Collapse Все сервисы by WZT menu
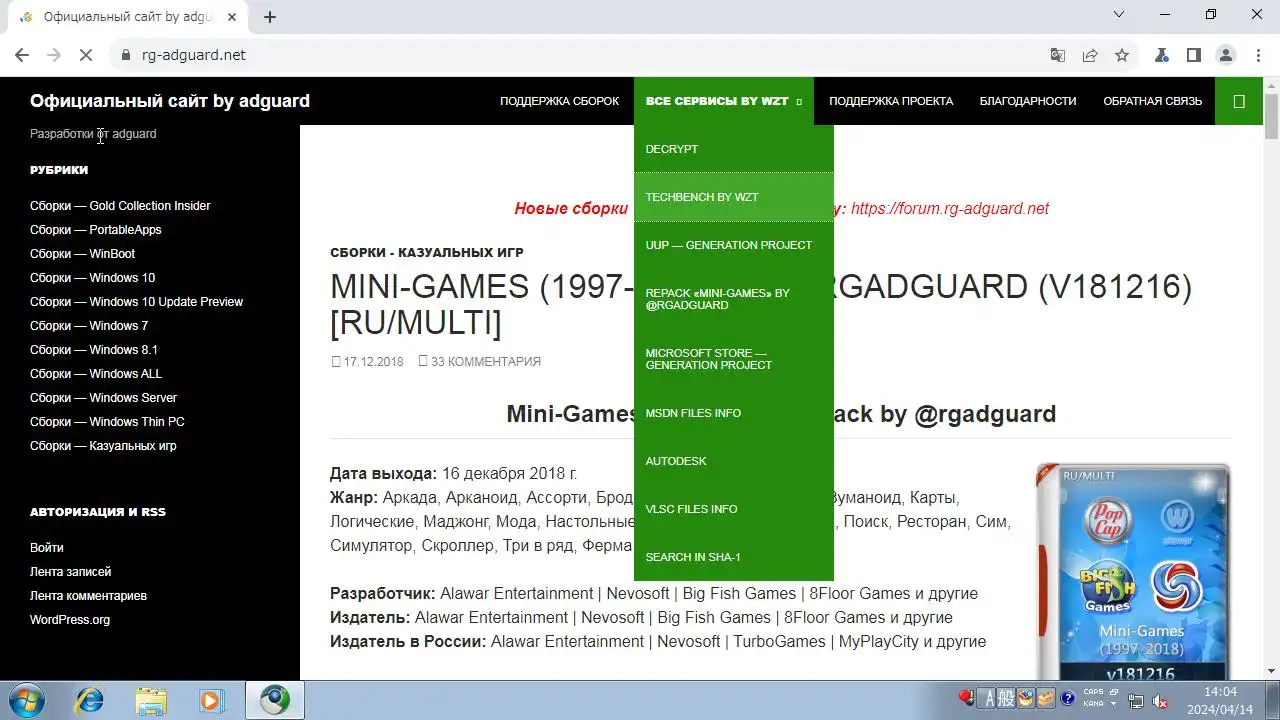 coord(724,101)
